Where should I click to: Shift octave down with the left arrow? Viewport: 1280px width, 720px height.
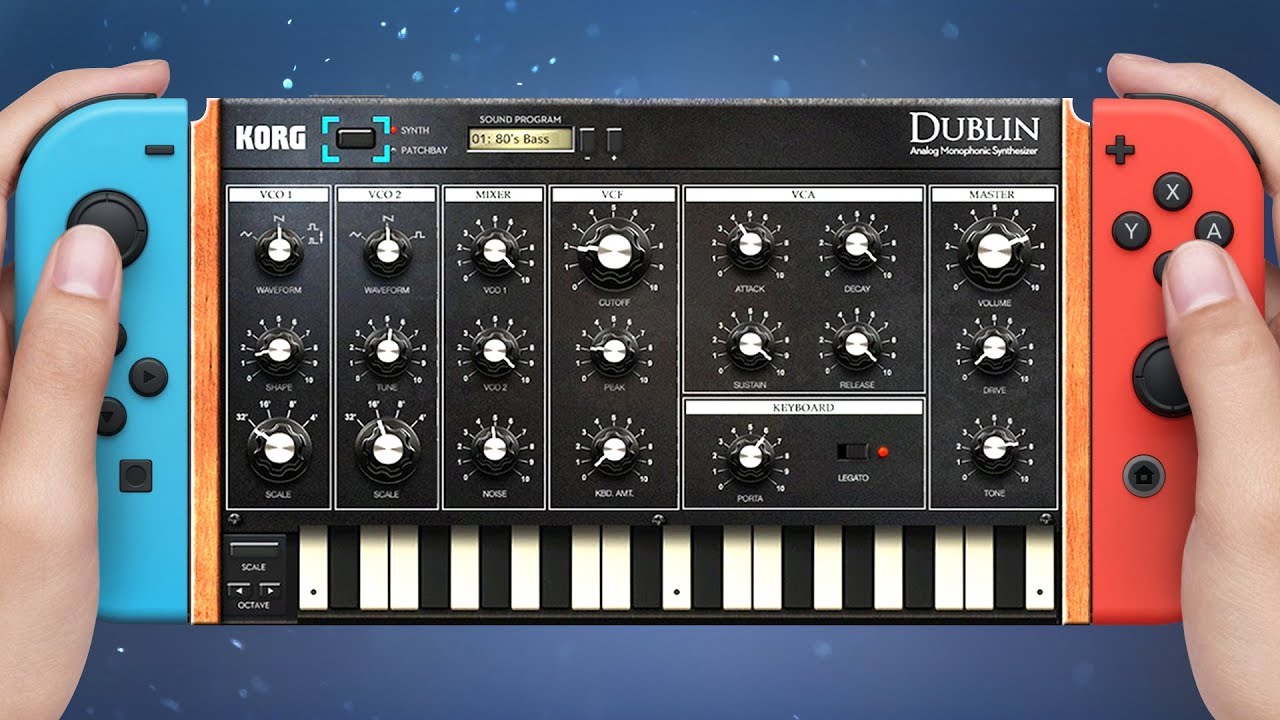pos(239,590)
